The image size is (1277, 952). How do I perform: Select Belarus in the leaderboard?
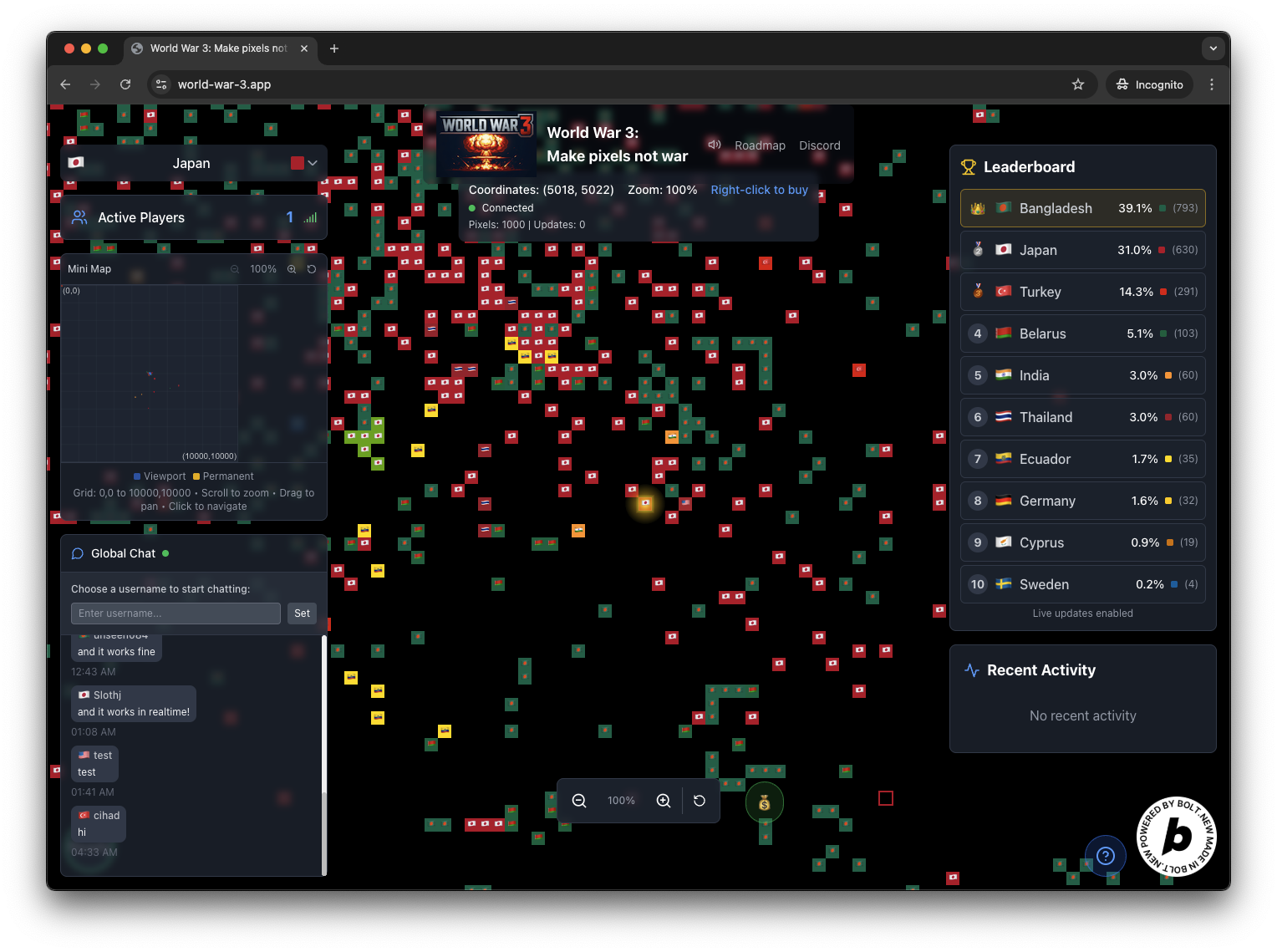1083,333
